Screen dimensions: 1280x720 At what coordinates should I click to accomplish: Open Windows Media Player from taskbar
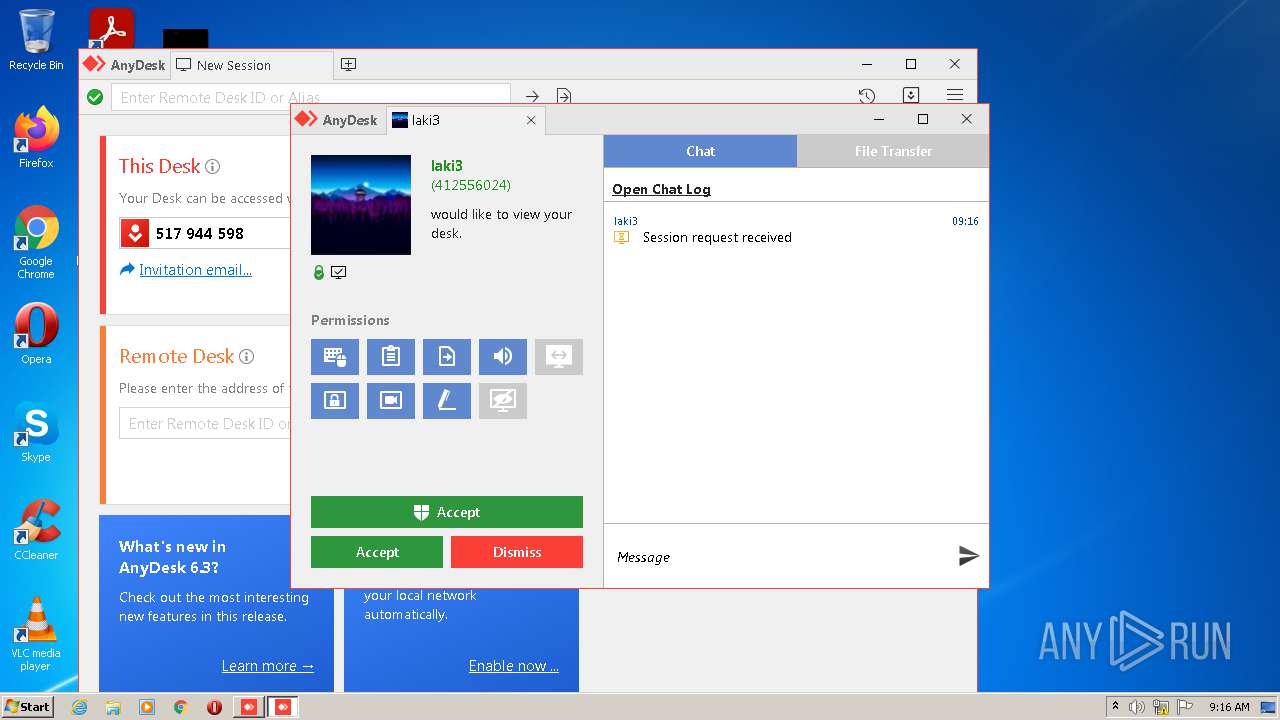[147, 707]
